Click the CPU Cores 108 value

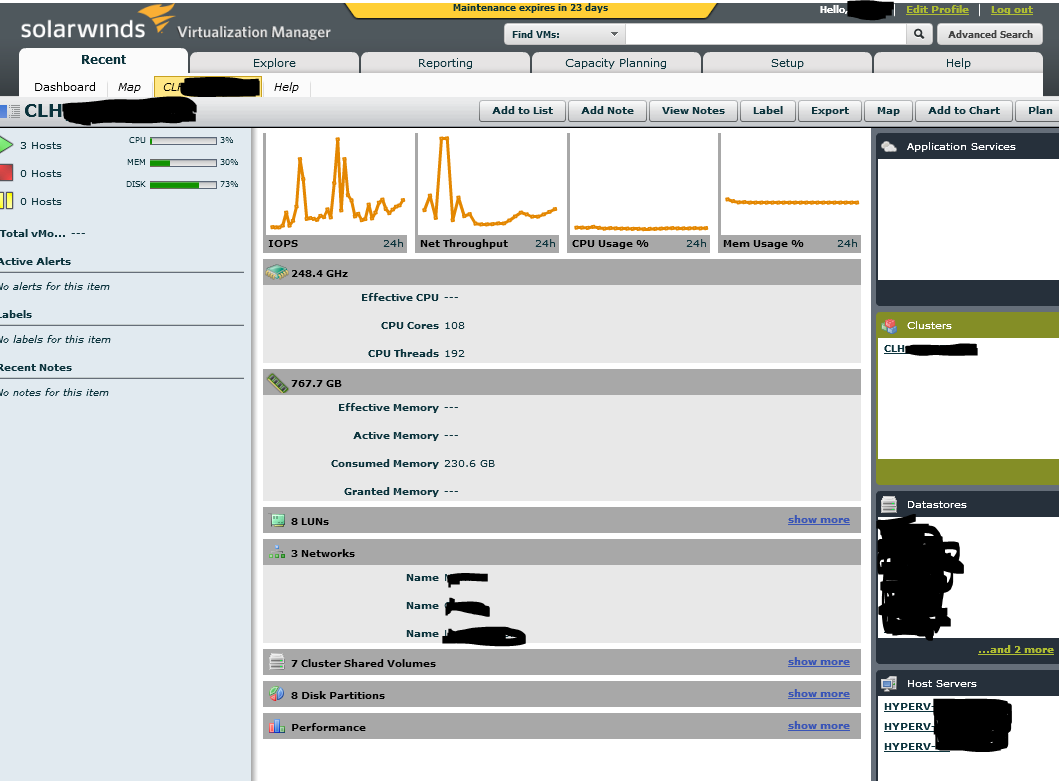(x=455, y=325)
